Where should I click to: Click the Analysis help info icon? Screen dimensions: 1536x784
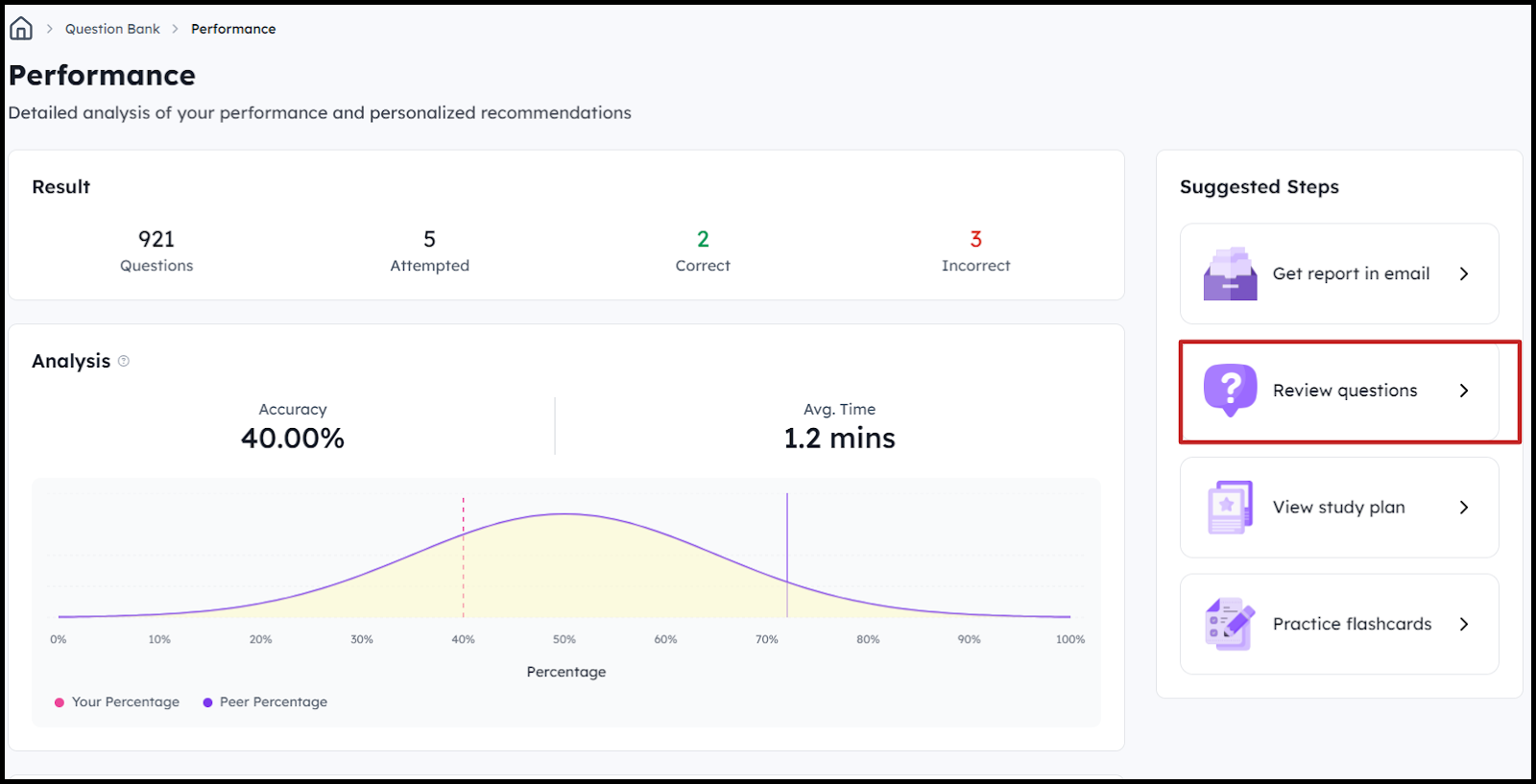click(x=124, y=361)
